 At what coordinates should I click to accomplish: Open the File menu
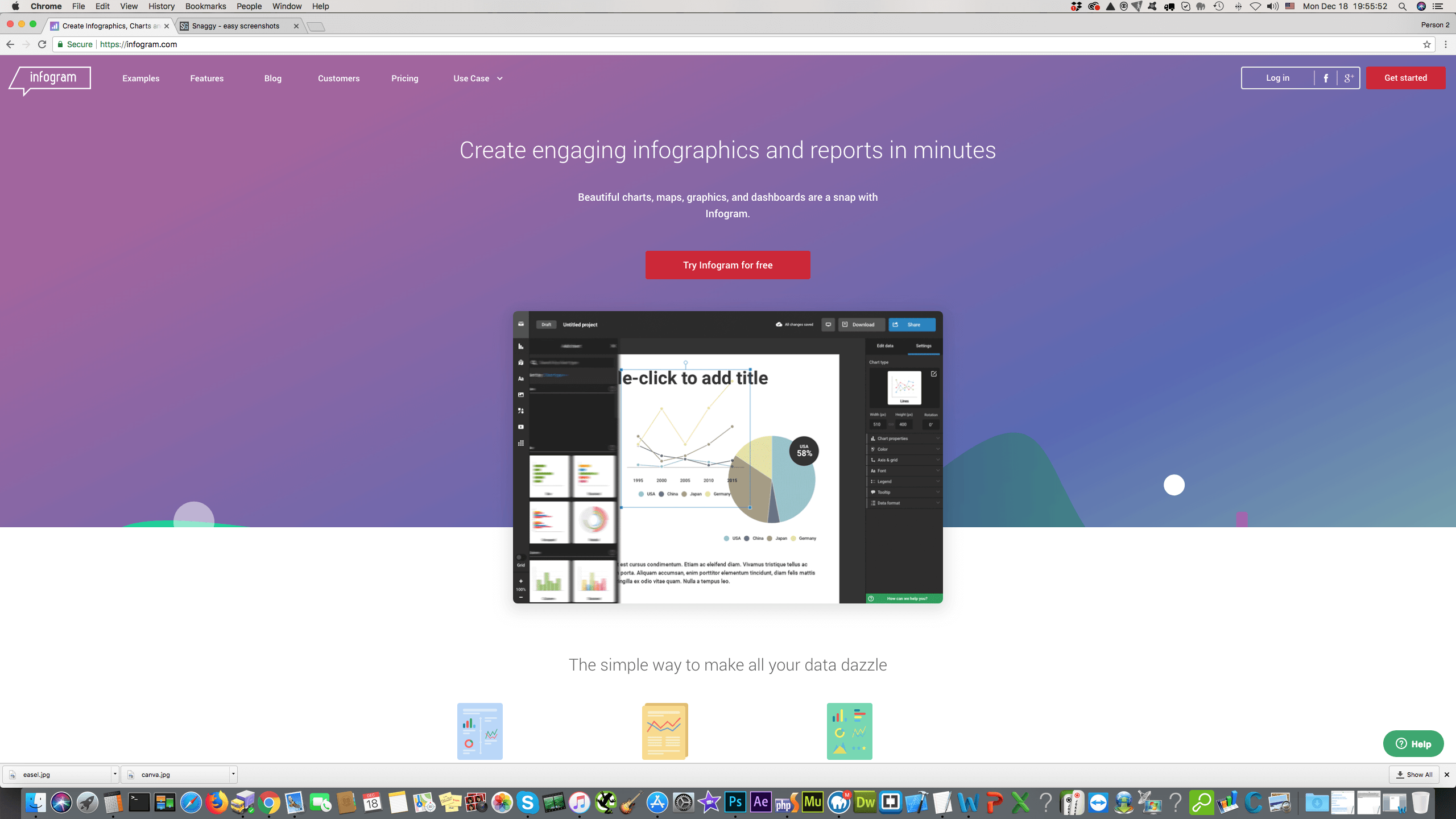coord(78,6)
